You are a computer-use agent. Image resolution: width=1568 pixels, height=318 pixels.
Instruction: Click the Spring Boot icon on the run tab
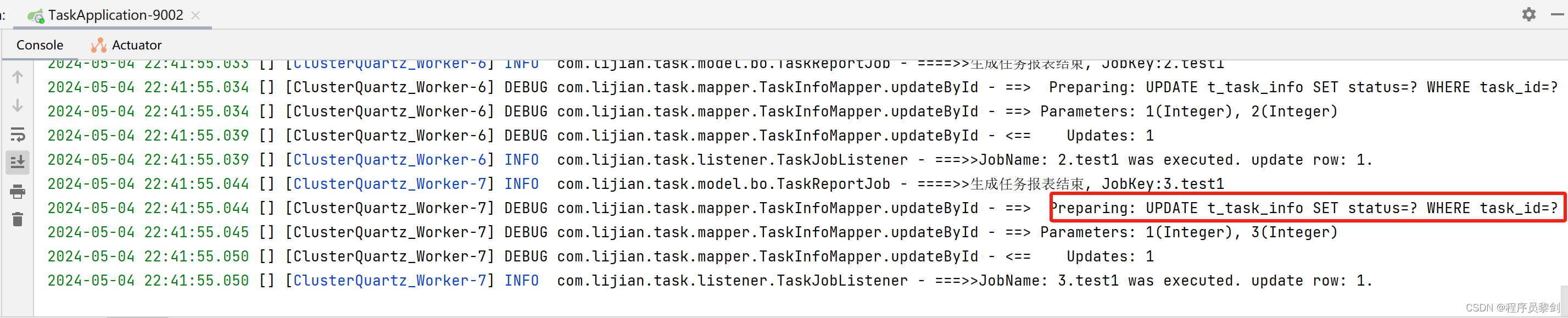click(36, 15)
